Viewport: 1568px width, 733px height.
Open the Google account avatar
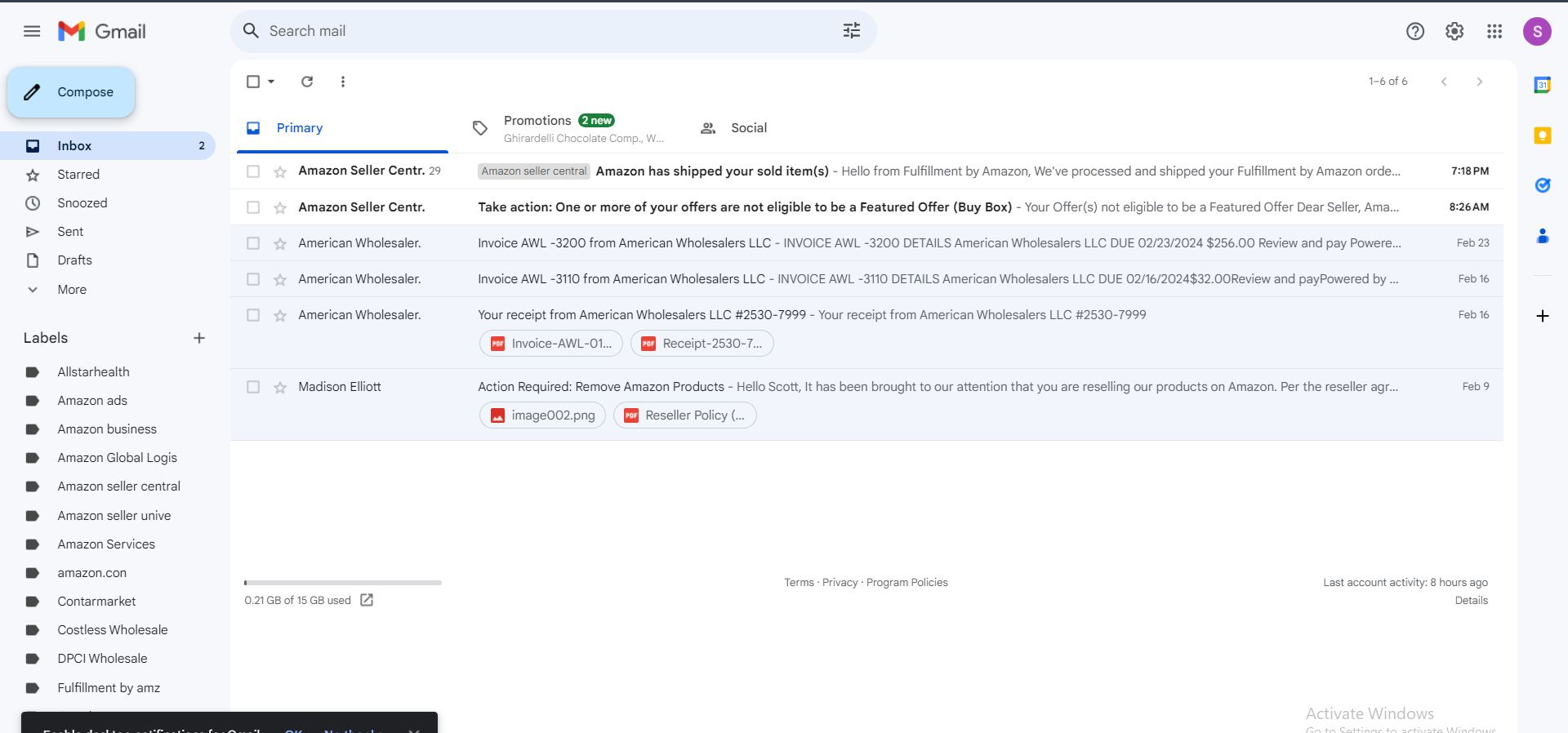click(x=1537, y=31)
